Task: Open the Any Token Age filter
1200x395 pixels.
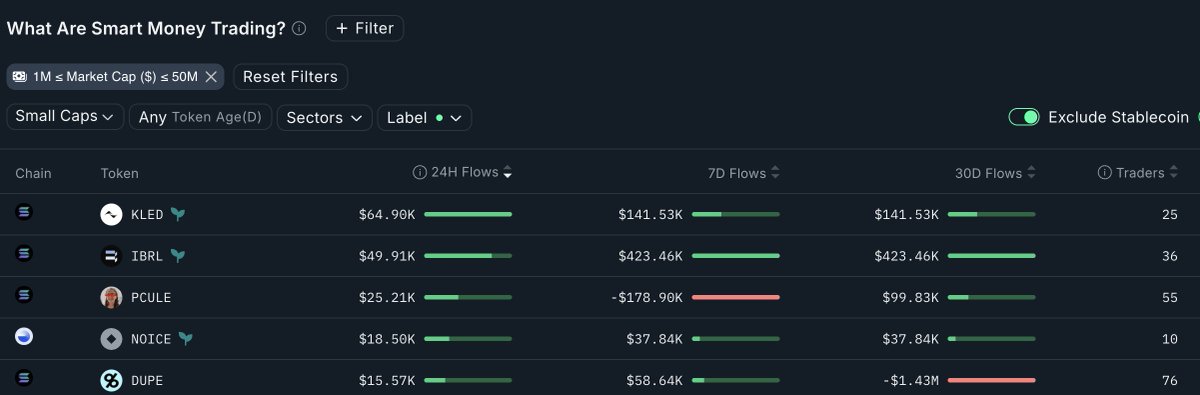Action: 200,117
